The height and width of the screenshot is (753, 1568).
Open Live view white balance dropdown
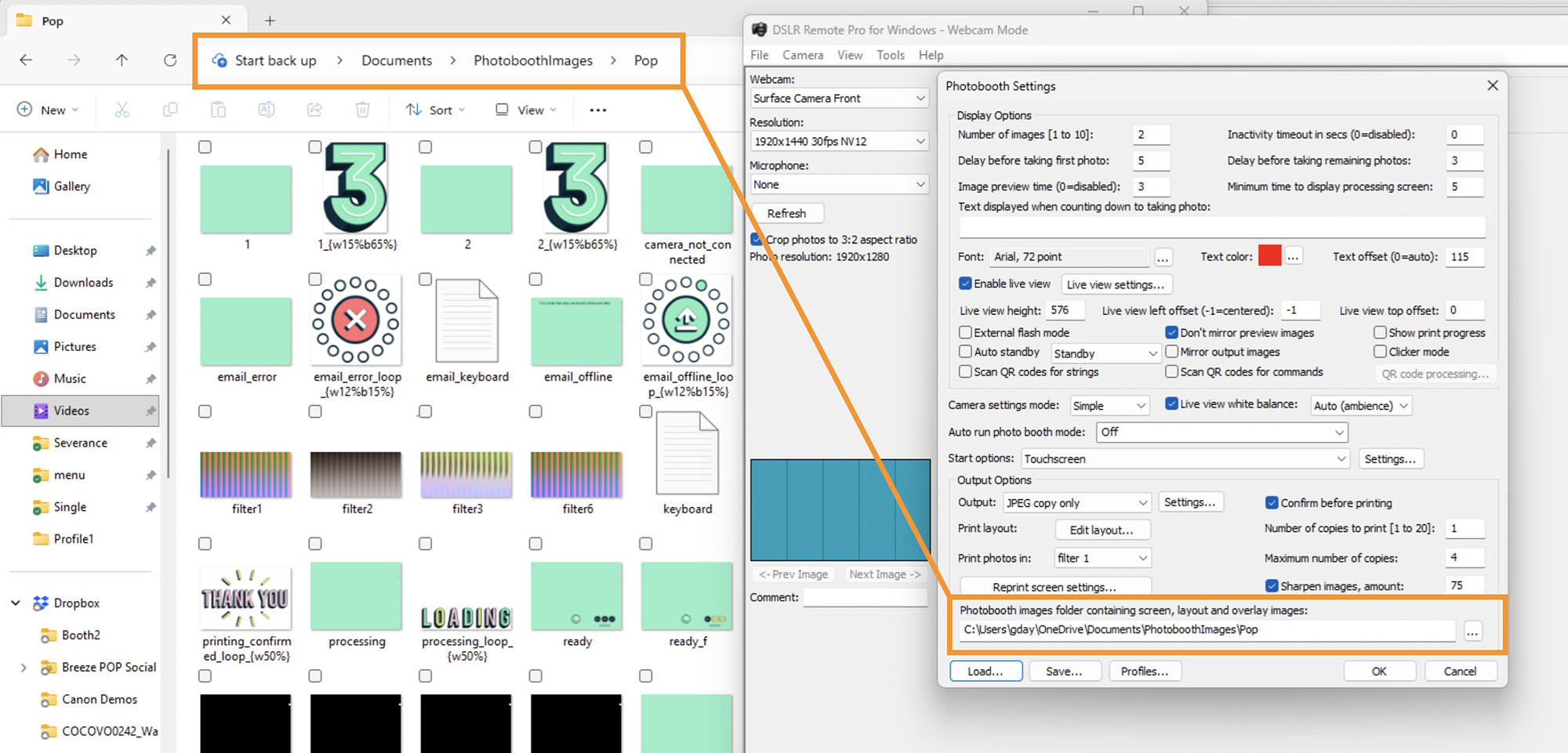1361,406
